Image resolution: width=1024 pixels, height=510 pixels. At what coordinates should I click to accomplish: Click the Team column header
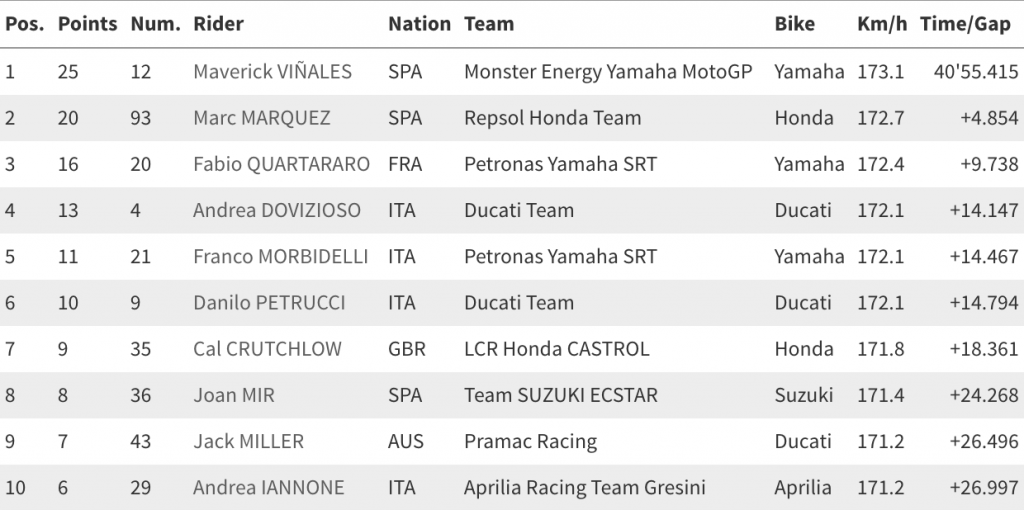point(489,24)
